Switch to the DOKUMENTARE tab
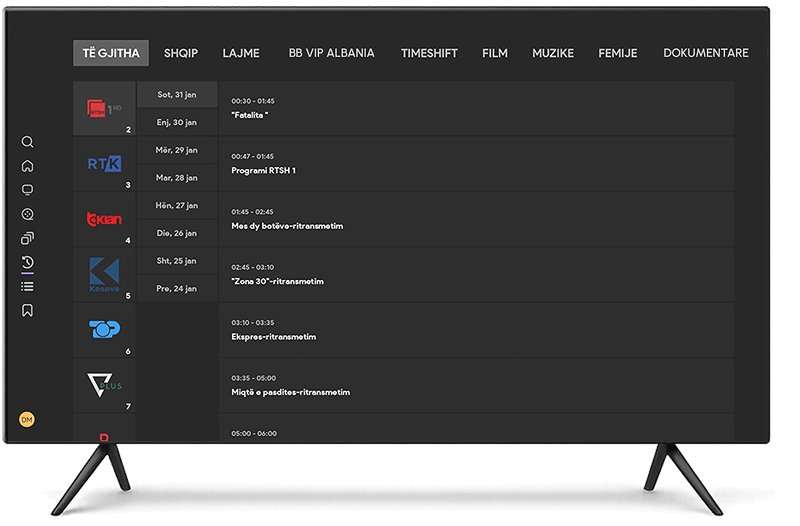This screenshot has width=800, height=526. [705, 53]
